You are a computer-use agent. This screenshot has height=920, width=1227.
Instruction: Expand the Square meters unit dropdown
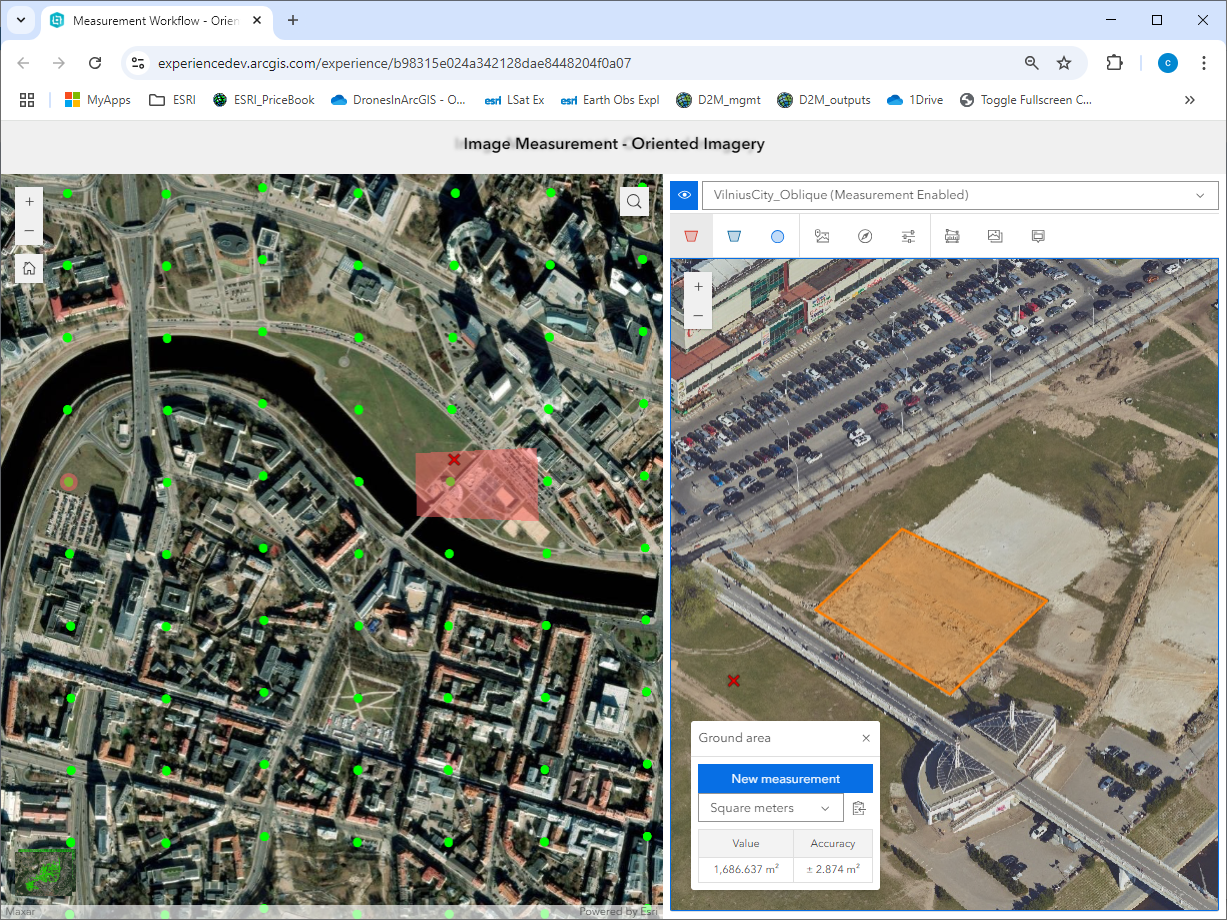[x=771, y=808]
